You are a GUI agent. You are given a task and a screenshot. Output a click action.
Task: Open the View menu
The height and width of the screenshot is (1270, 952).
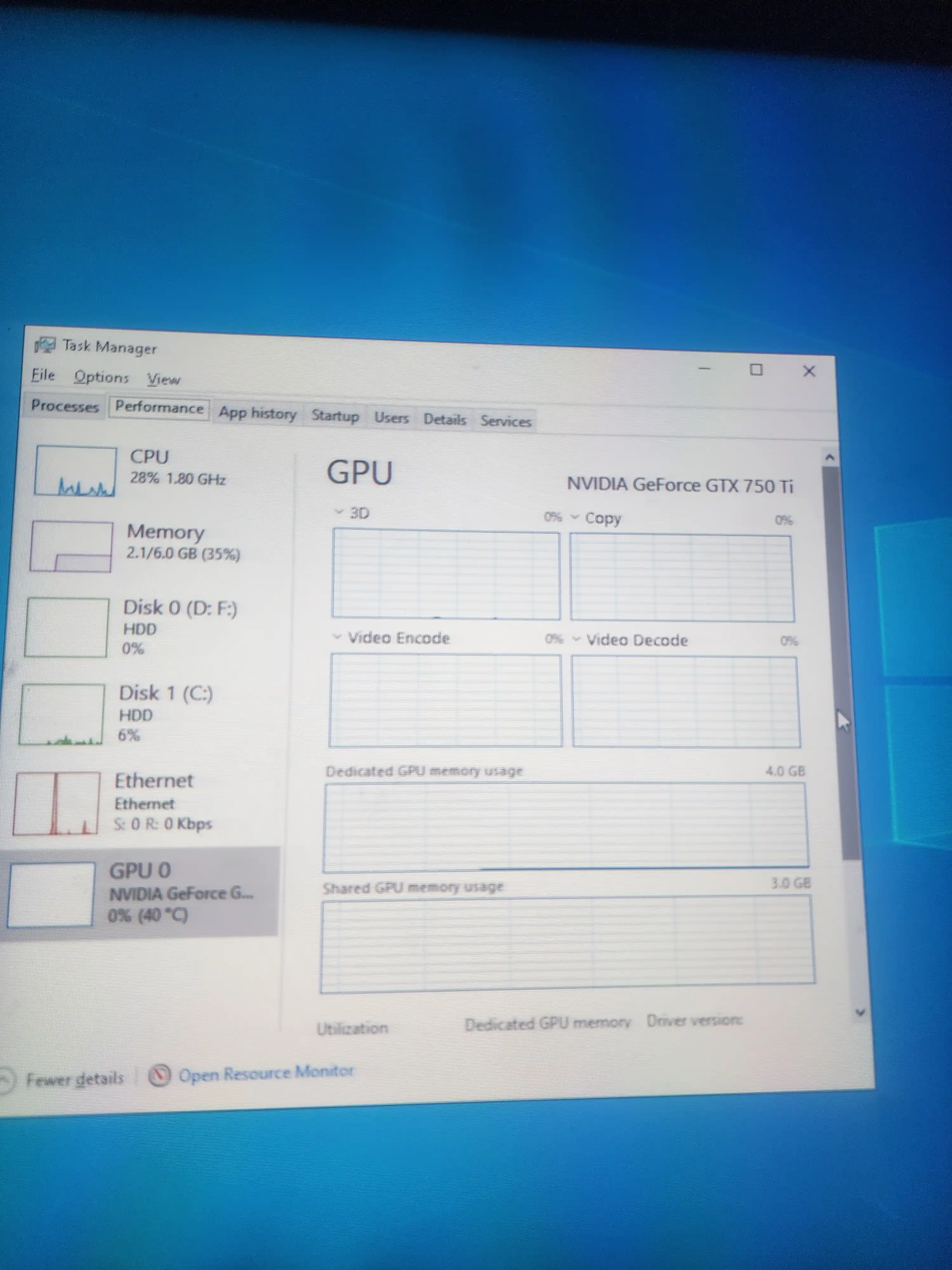[163, 379]
